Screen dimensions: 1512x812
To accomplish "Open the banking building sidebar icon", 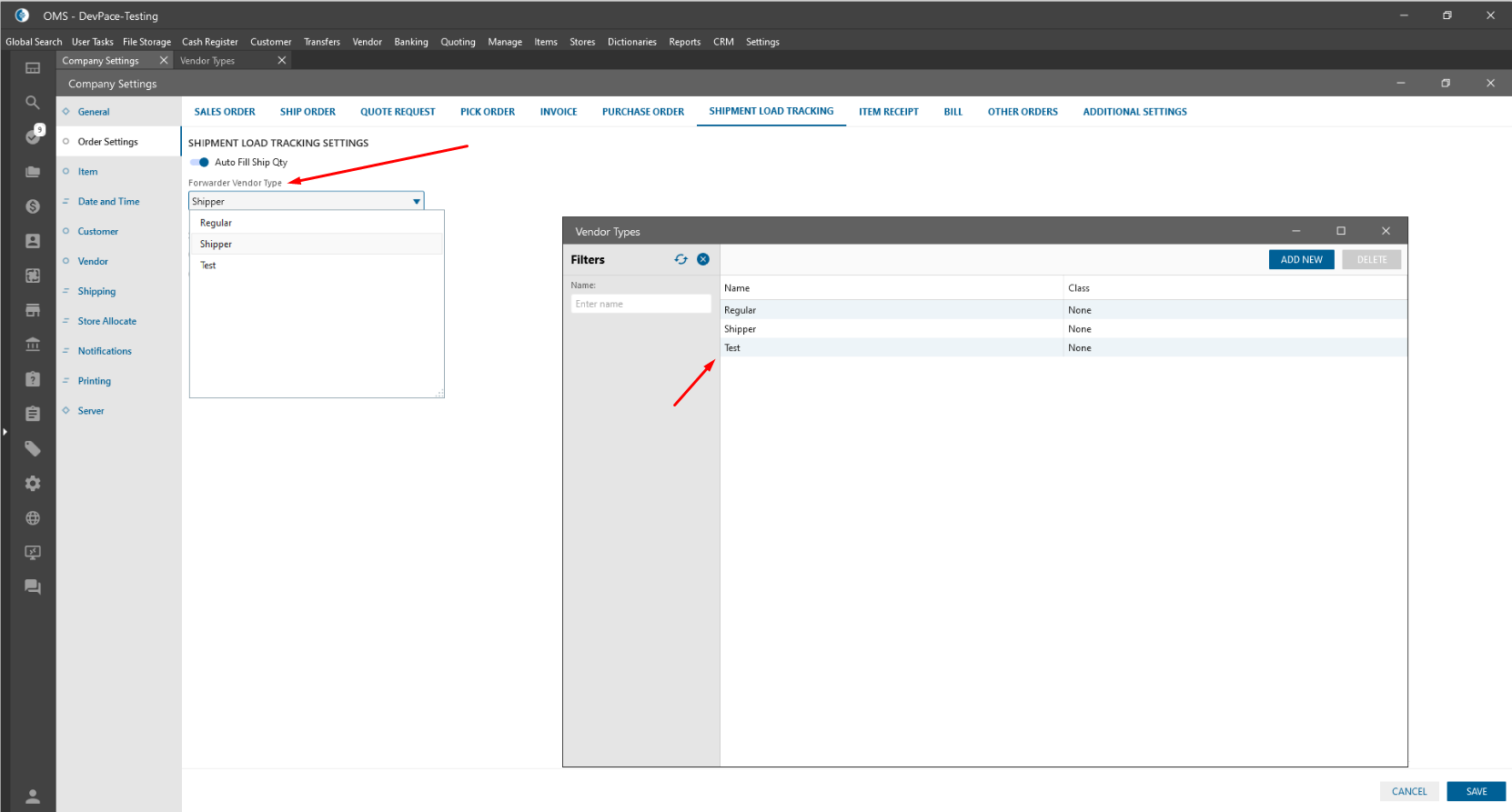I will 33,345.
